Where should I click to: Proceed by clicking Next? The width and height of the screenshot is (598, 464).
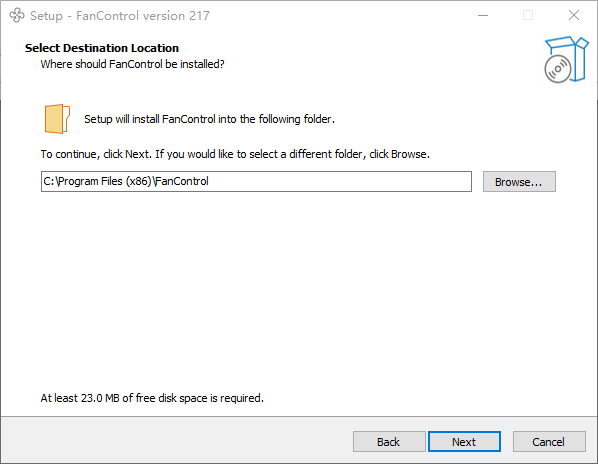coord(464,442)
